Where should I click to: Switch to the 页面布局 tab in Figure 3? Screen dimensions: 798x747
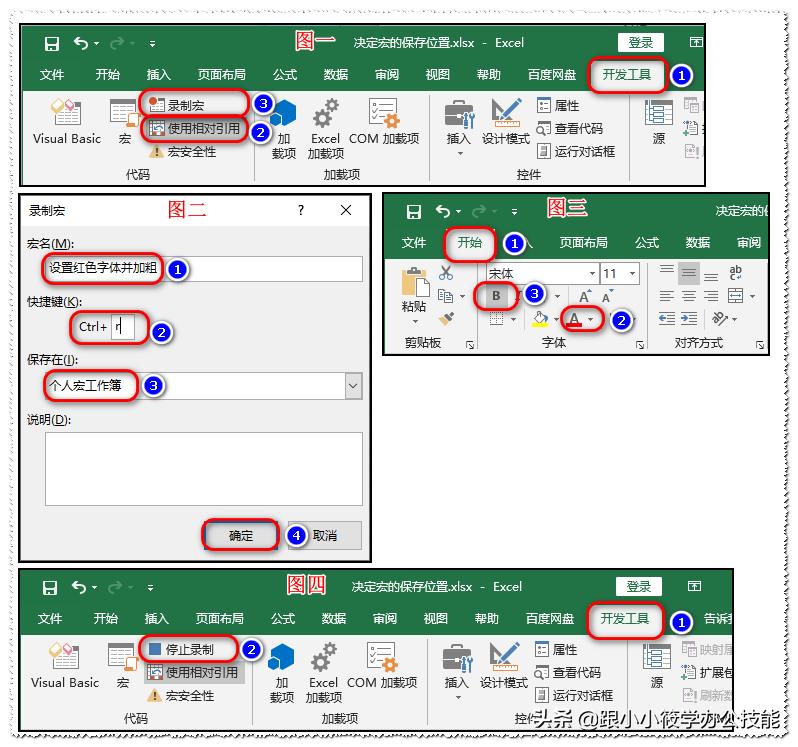click(583, 243)
